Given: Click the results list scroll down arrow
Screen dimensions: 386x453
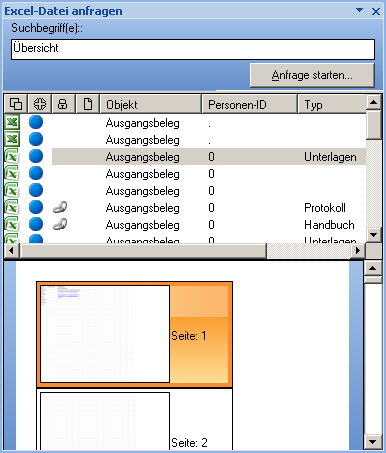Looking at the screenshot, I should [374, 235].
